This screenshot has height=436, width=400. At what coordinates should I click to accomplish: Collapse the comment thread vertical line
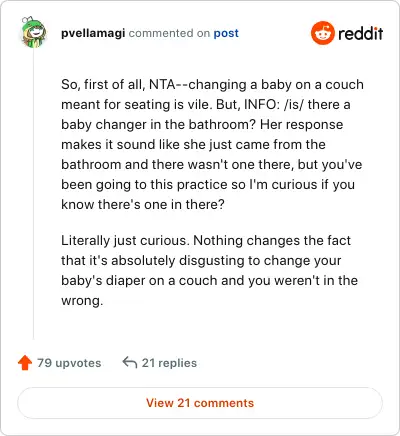33,194
